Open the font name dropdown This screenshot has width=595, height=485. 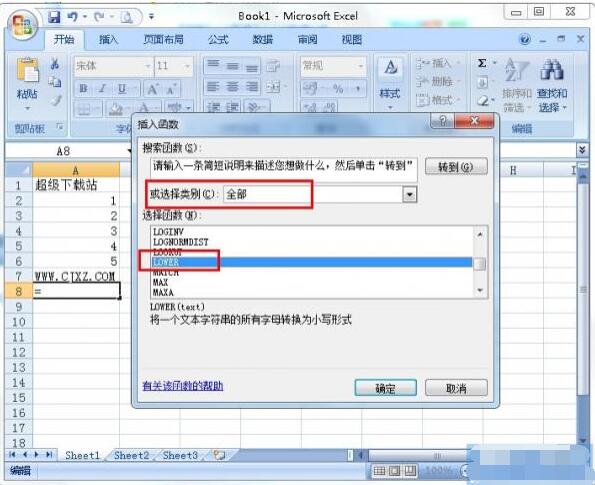click(148, 66)
